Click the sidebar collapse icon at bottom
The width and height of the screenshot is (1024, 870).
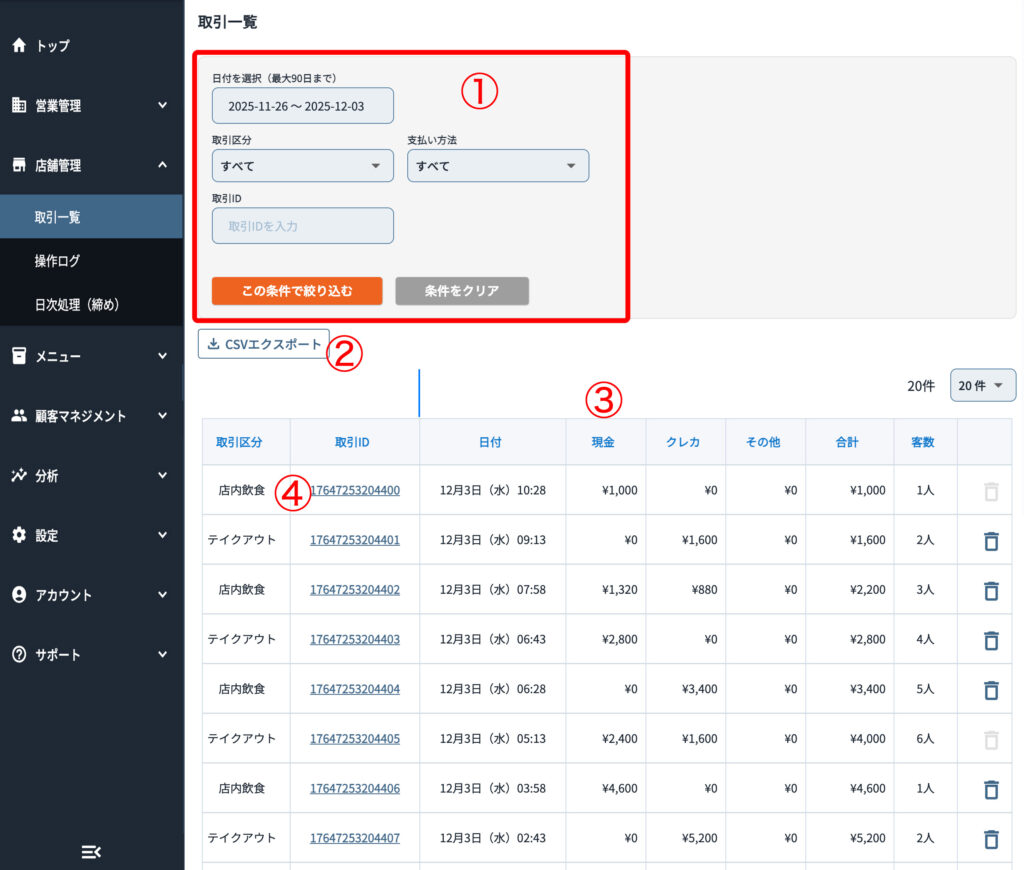(x=91, y=851)
